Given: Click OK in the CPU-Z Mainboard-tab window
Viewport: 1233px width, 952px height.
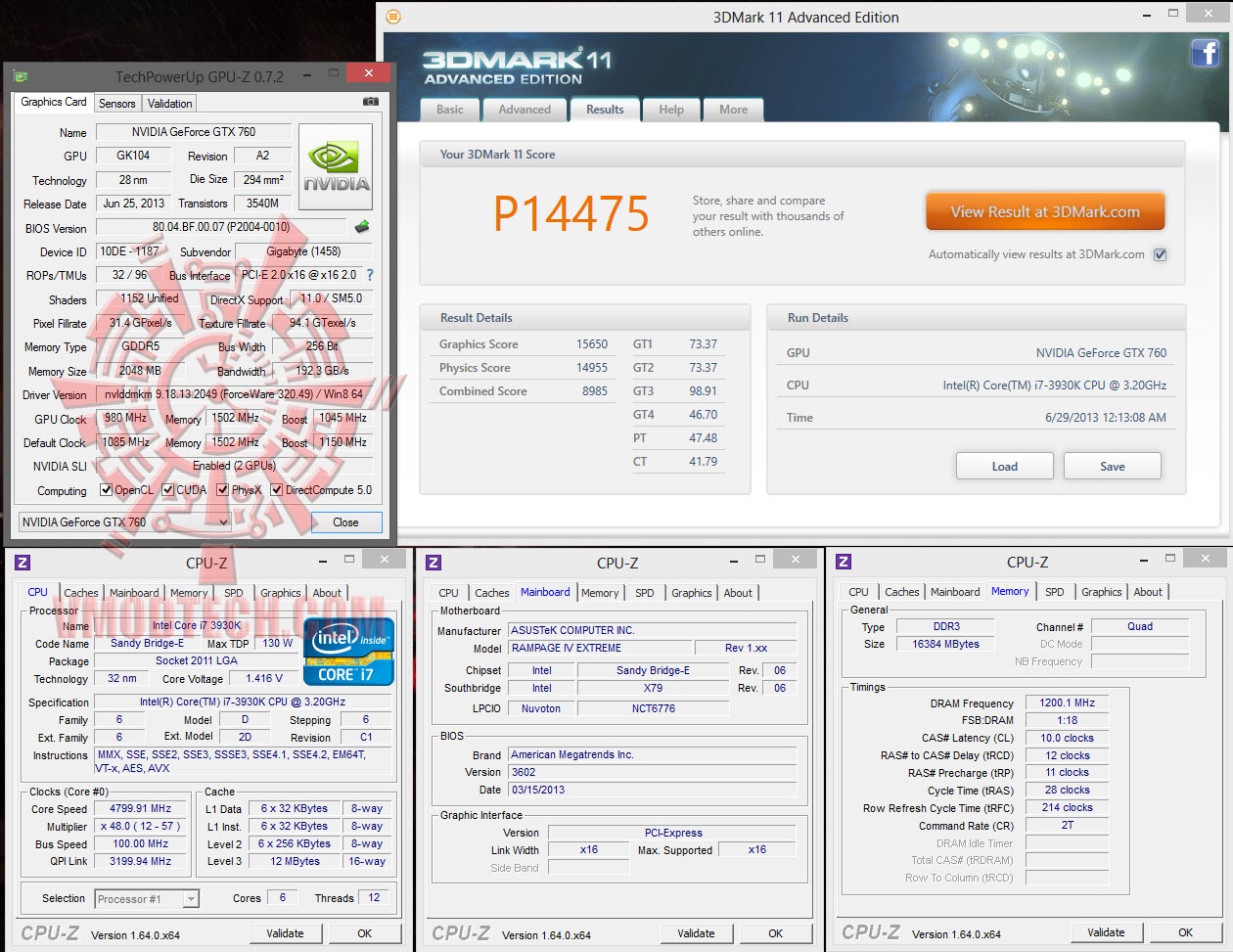Looking at the screenshot, I should click(776, 933).
